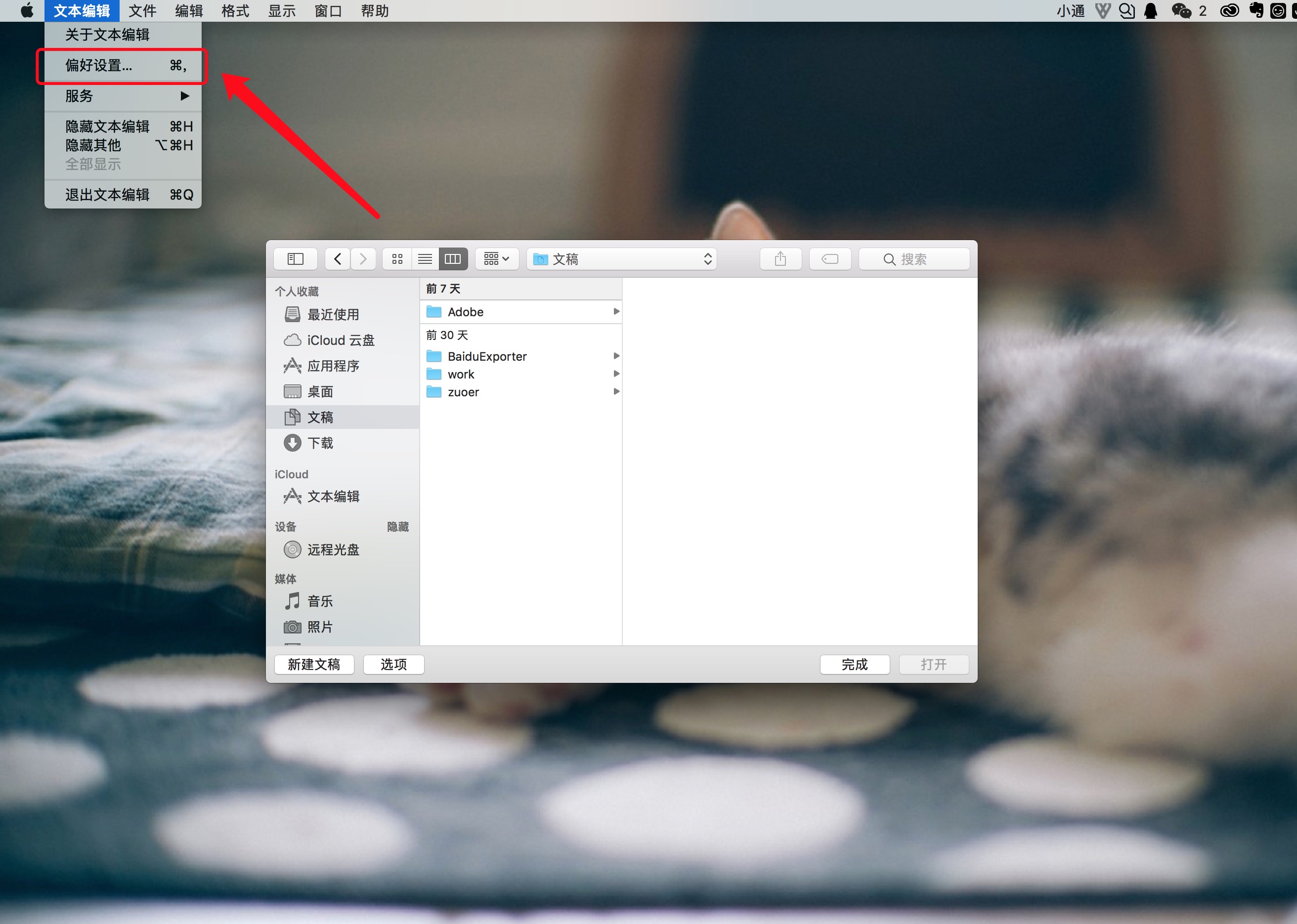
Task: Click greyed-out 全部显示 menu item
Action: click(x=123, y=164)
